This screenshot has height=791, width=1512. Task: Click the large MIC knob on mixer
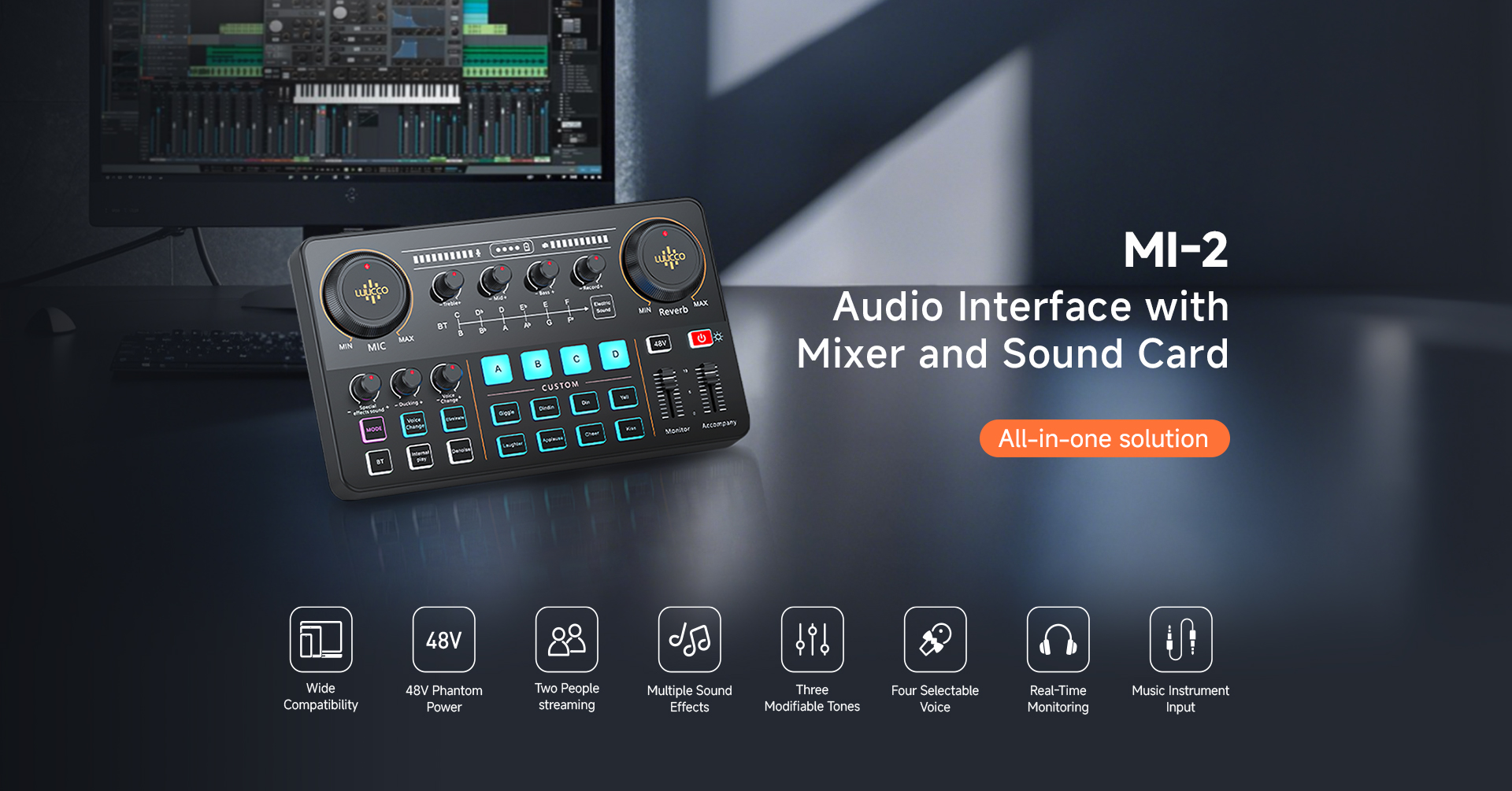coord(367,295)
